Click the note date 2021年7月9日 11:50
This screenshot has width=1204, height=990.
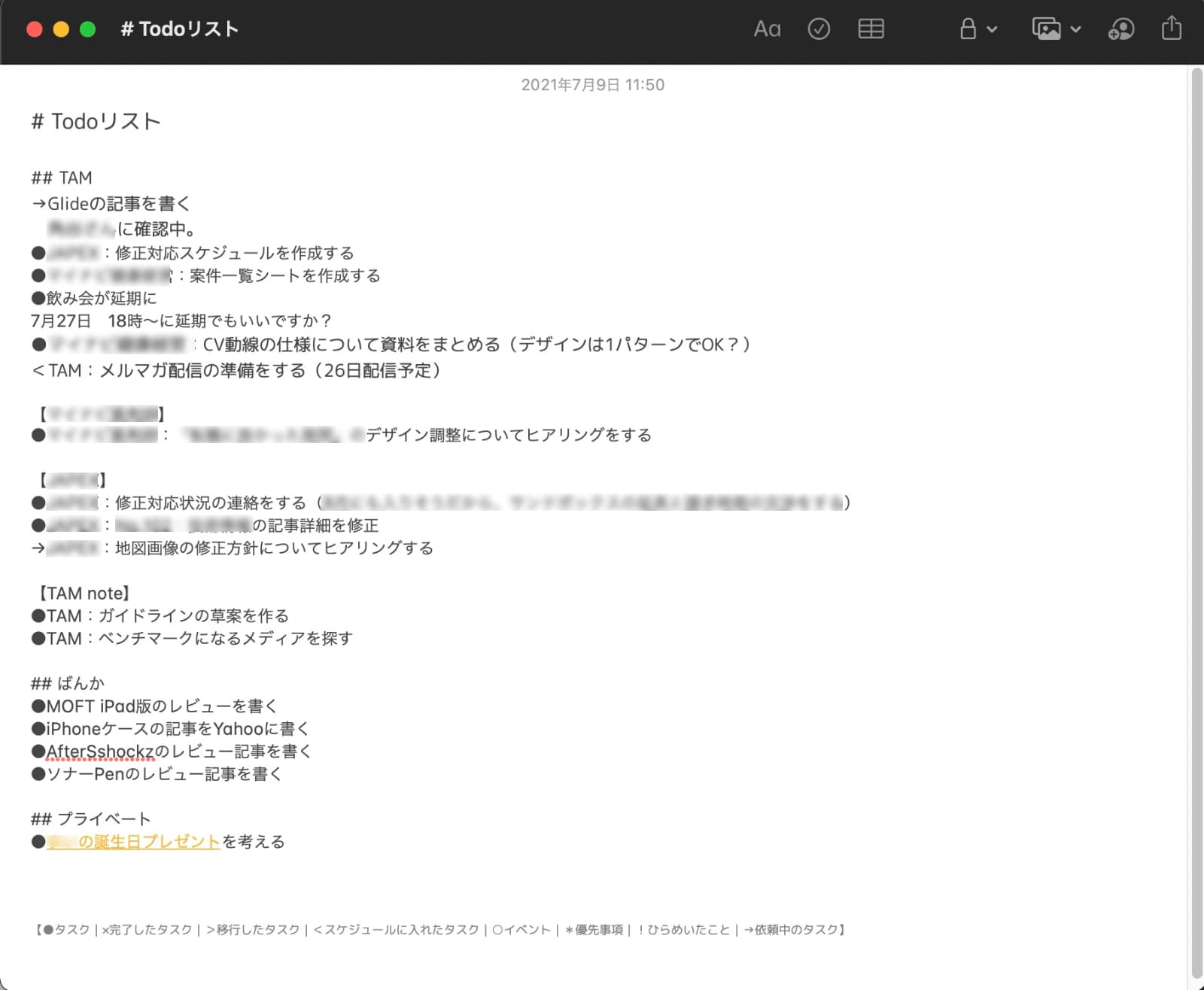[x=593, y=85]
